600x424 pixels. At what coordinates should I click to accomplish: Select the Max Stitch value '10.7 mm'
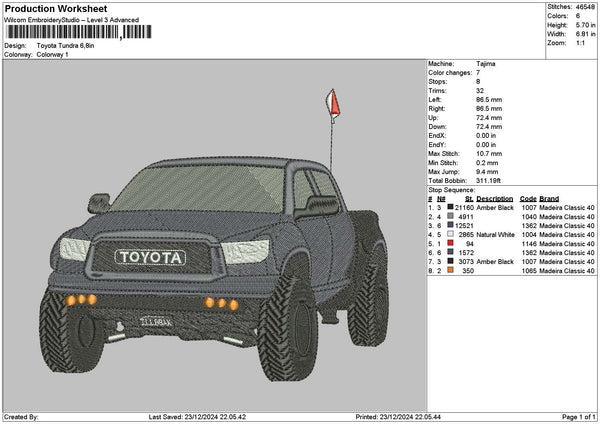coord(489,154)
